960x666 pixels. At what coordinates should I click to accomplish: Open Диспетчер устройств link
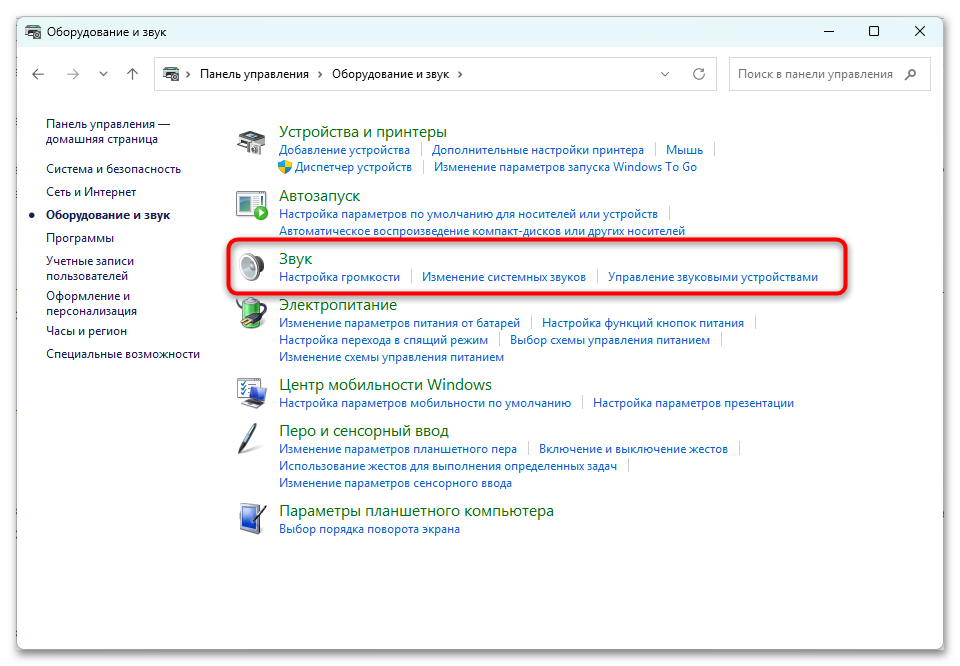click(353, 167)
